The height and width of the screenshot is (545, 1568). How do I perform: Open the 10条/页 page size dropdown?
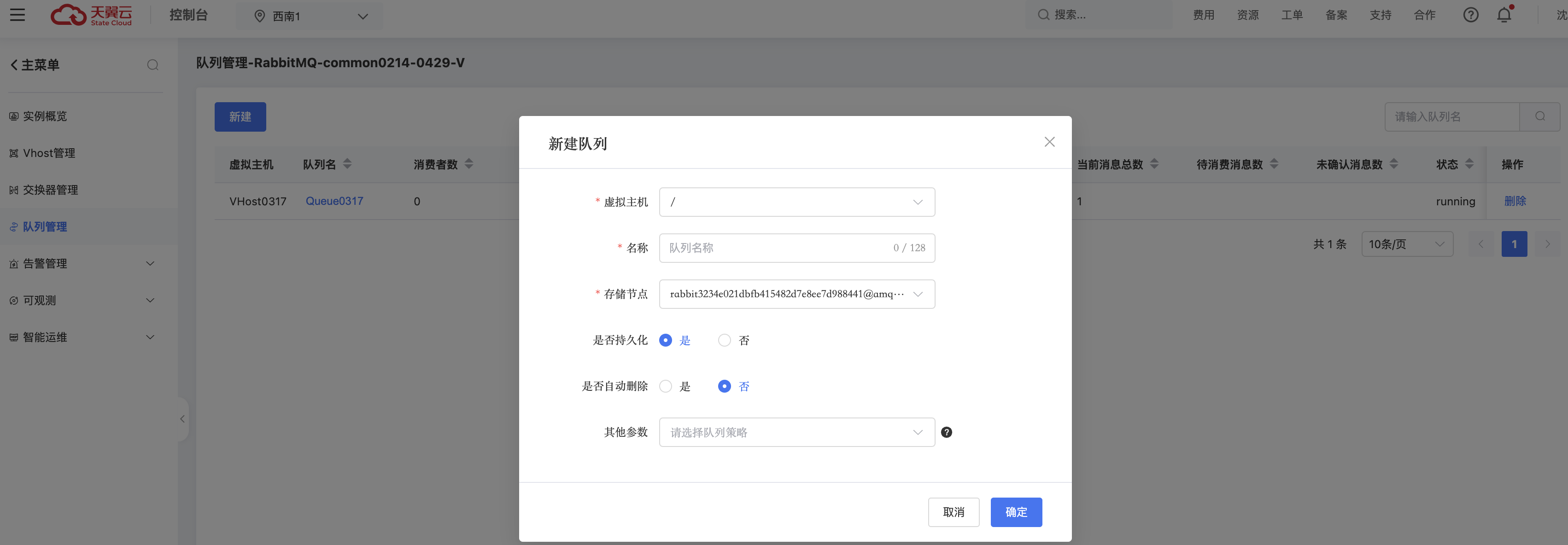click(x=1407, y=244)
